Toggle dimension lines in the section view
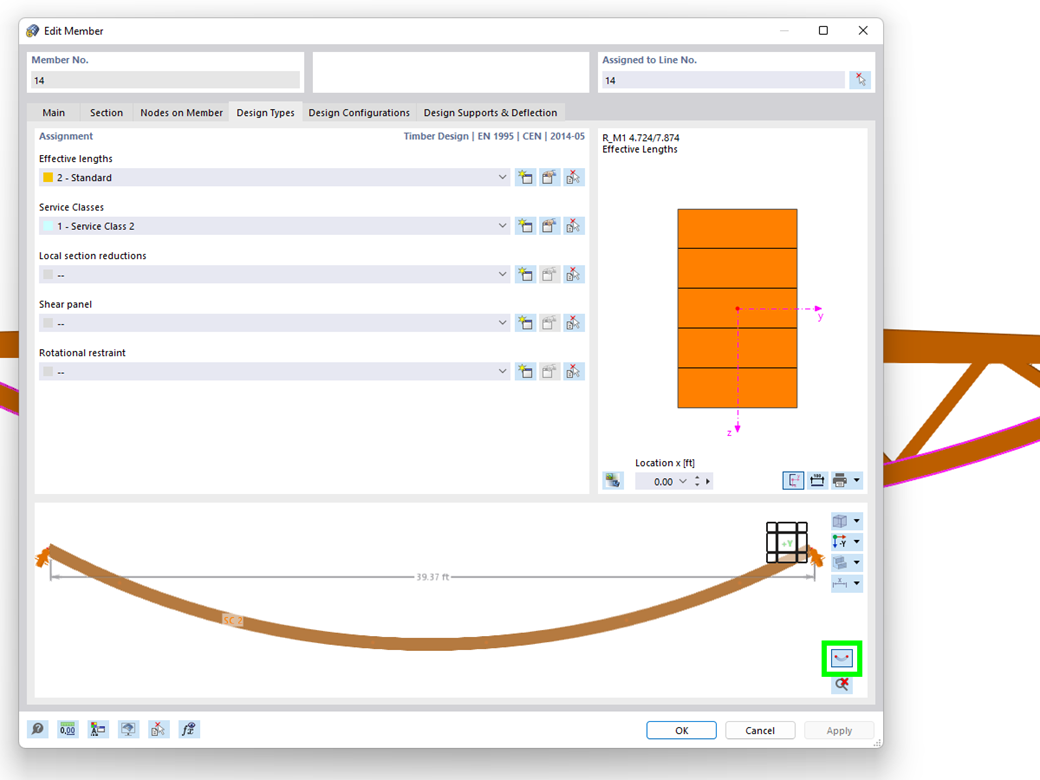1040x780 pixels. (818, 480)
